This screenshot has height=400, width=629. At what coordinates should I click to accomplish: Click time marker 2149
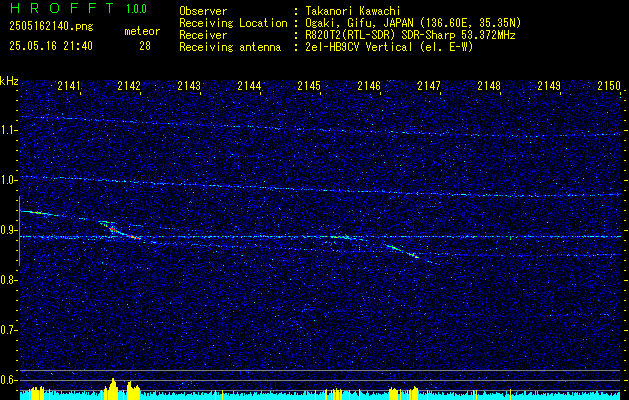549,86
